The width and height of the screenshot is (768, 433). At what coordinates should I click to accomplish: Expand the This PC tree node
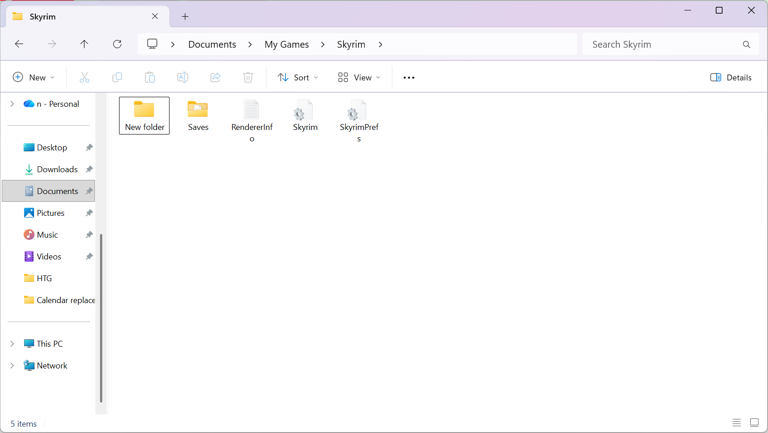pos(12,343)
